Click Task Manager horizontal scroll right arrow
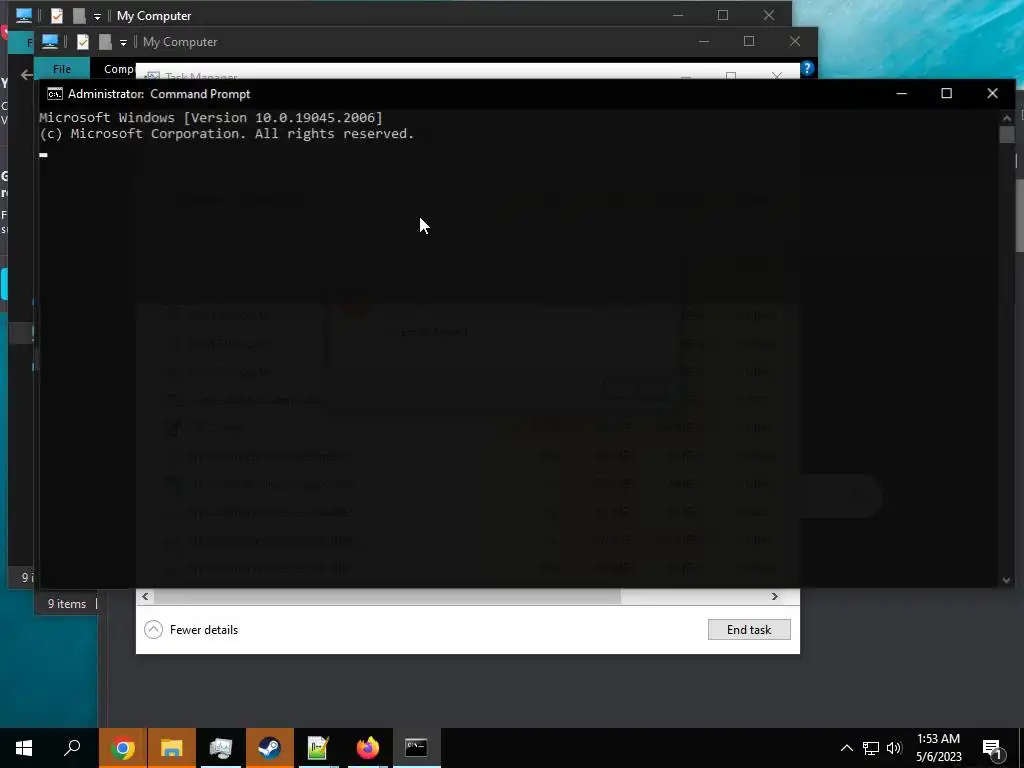1024x768 pixels. click(x=775, y=596)
